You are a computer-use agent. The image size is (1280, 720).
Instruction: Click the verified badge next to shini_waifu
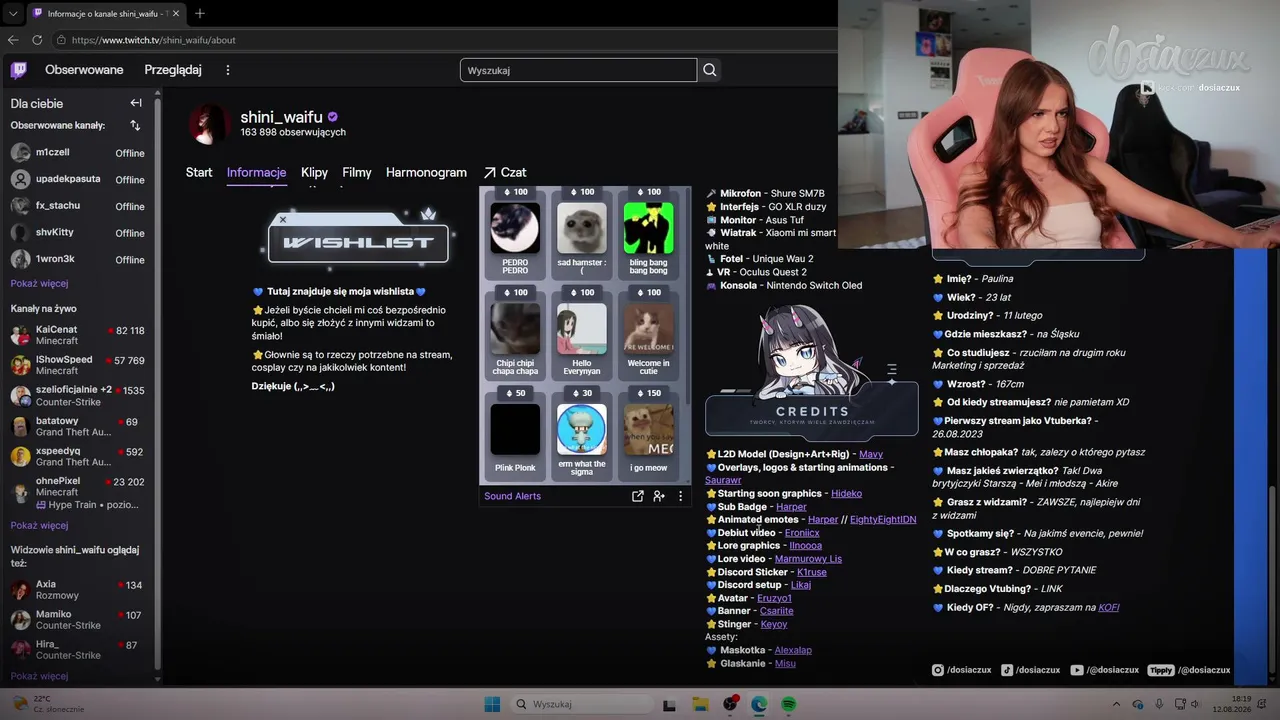point(333,117)
